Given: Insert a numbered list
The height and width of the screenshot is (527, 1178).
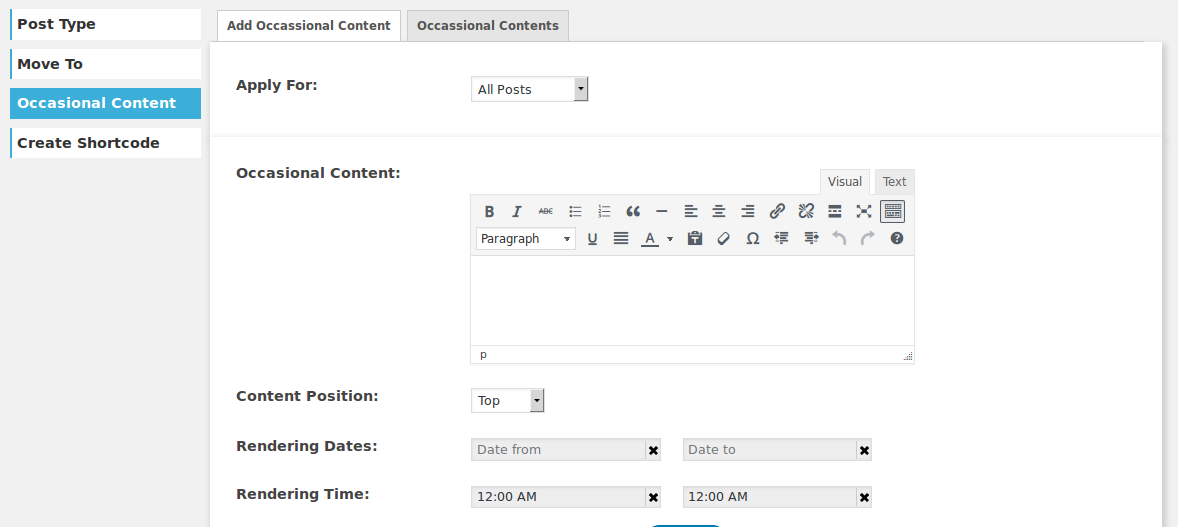Looking at the screenshot, I should 604,211.
